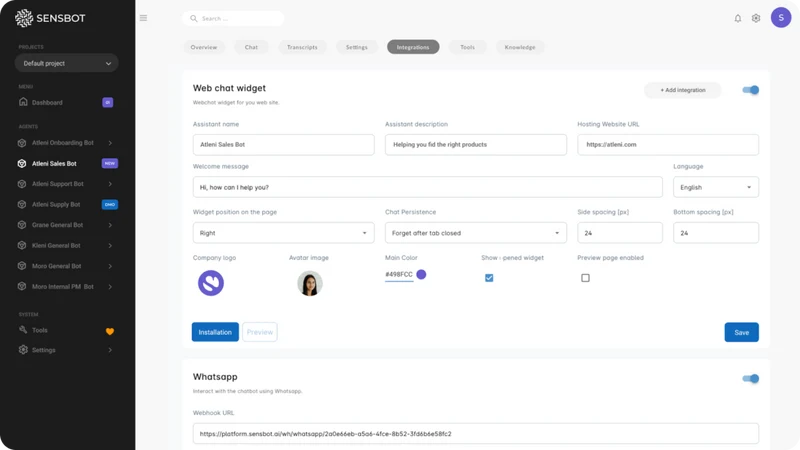Click the #498FCC color hex field
This screenshot has height=450, width=800.
click(x=399, y=274)
